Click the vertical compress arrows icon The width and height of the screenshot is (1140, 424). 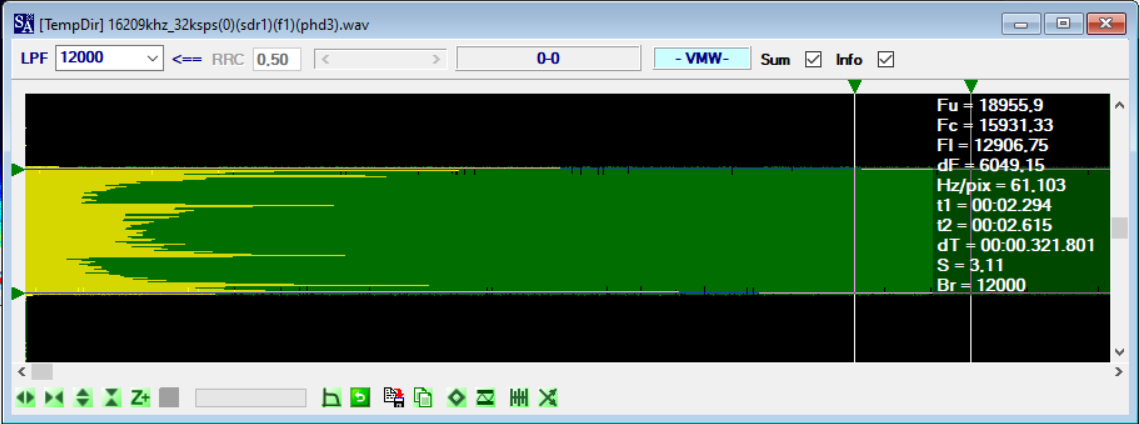pyautogui.click(x=111, y=398)
